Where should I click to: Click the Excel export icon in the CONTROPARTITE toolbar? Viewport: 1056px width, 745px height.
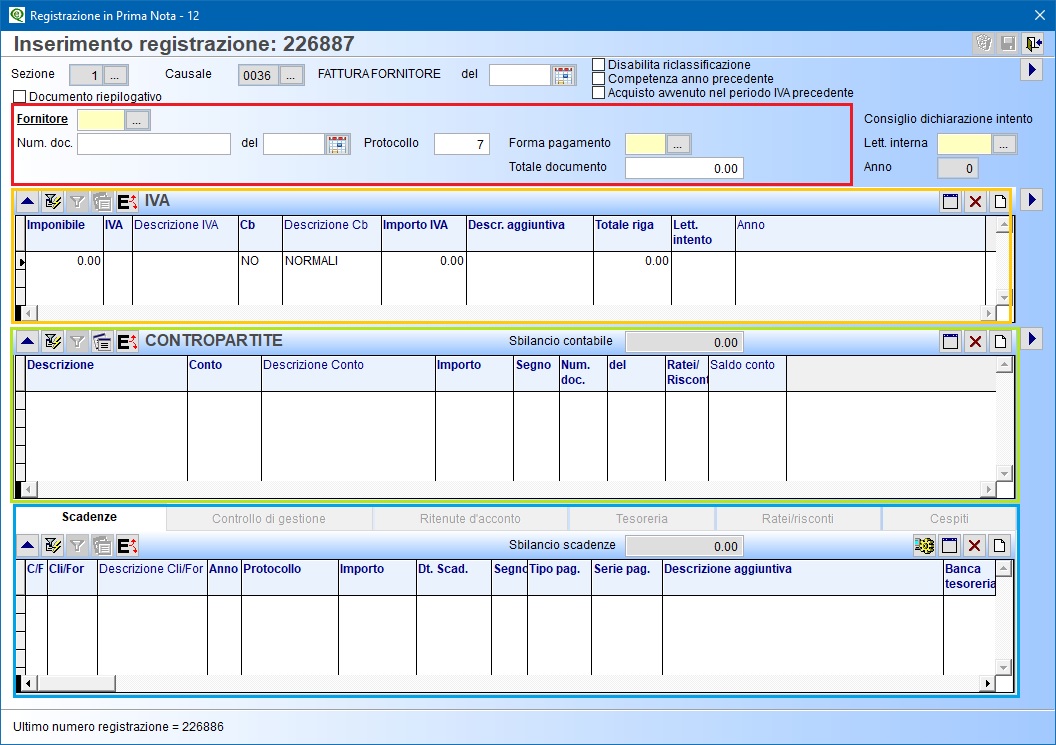pyautogui.click(x=127, y=341)
